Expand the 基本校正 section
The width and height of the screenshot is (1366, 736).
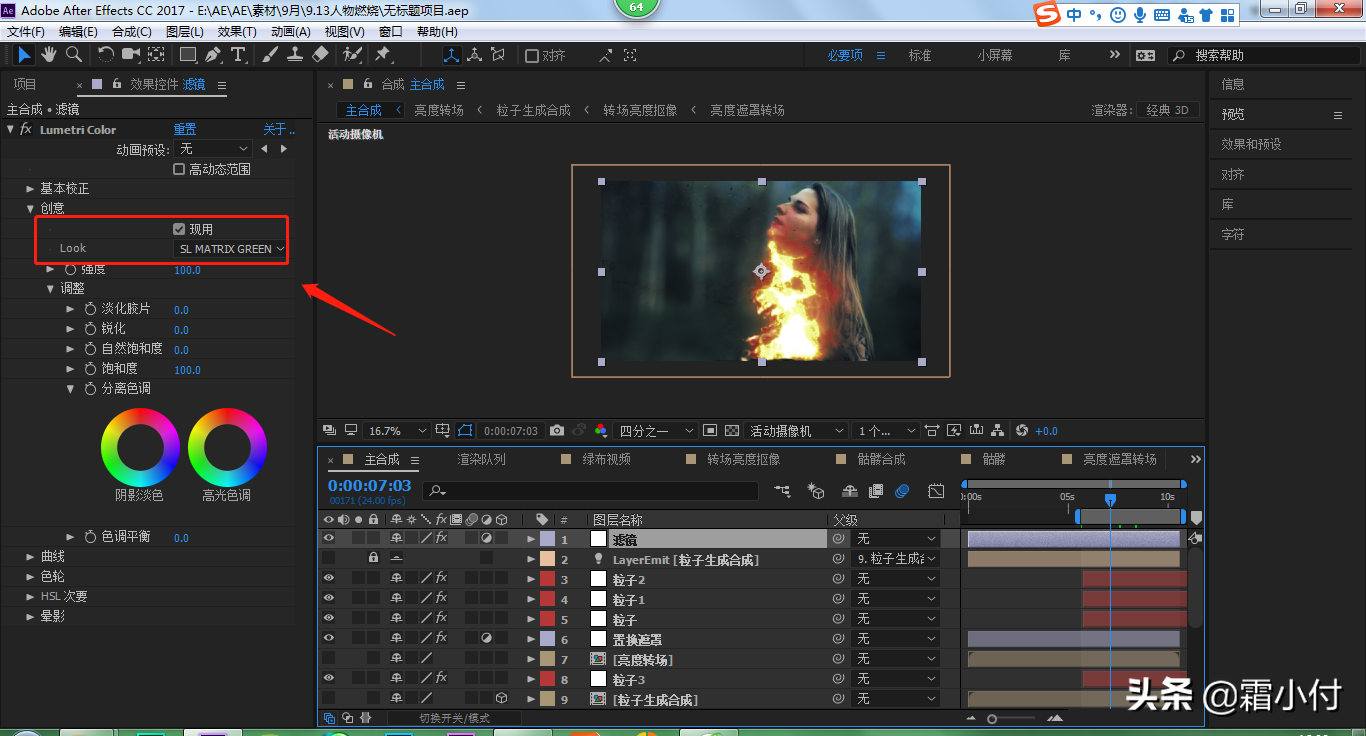click(31, 189)
